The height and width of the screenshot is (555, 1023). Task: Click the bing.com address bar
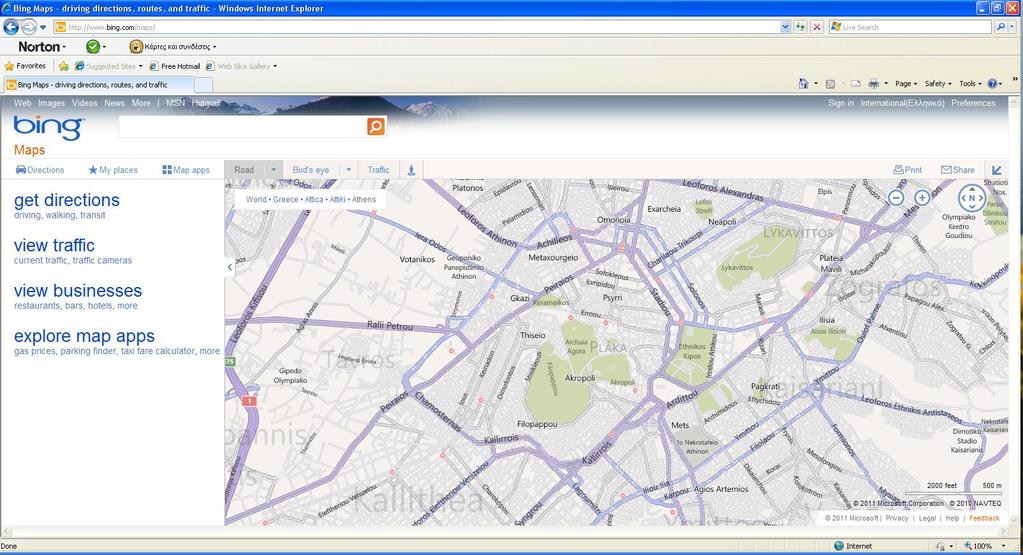[417, 27]
